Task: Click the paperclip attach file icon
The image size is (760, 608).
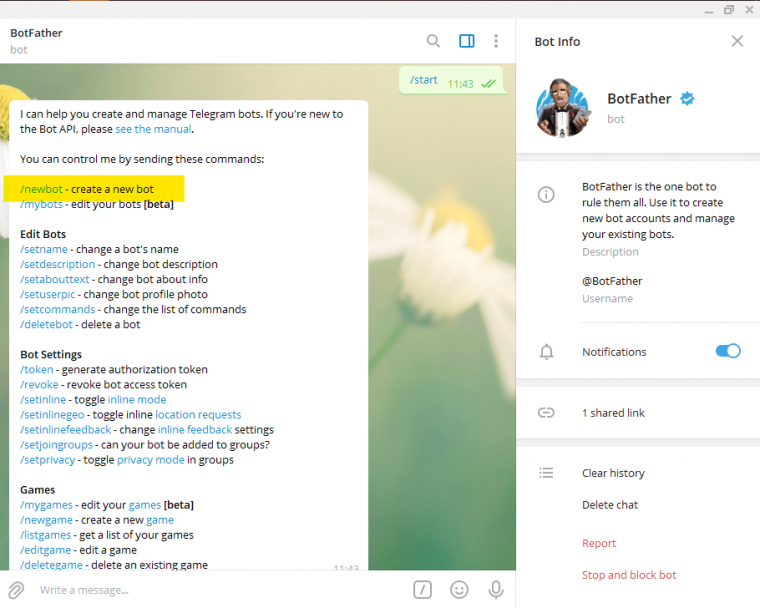Action: point(16,590)
